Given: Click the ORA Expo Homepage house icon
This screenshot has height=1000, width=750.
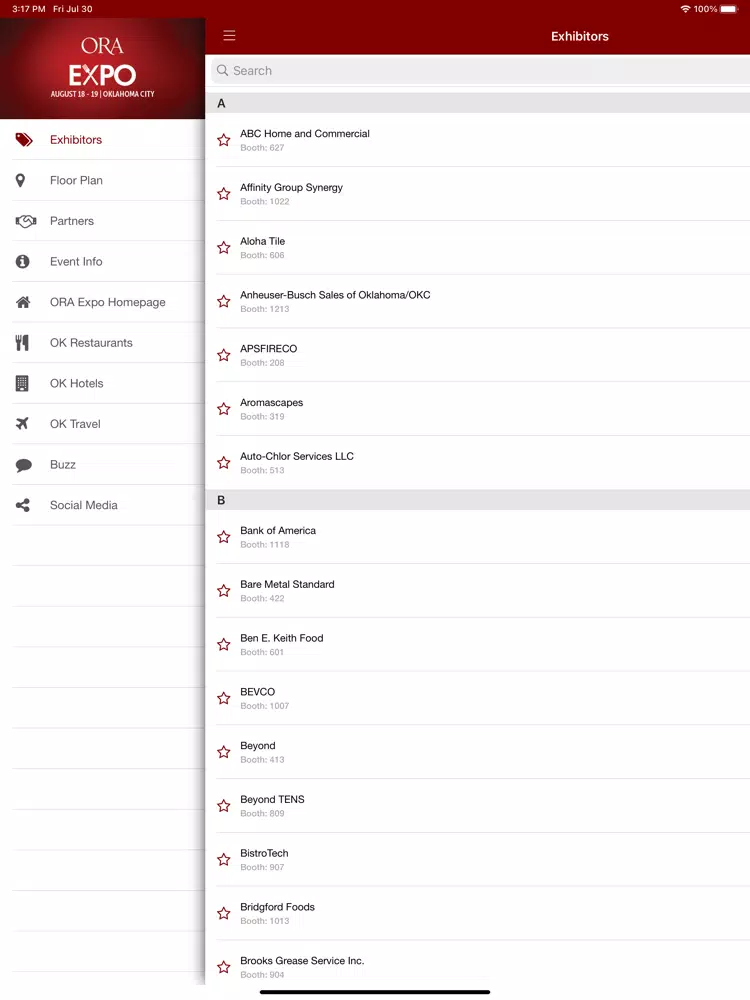Looking at the screenshot, I should click(x=23, y=302).
